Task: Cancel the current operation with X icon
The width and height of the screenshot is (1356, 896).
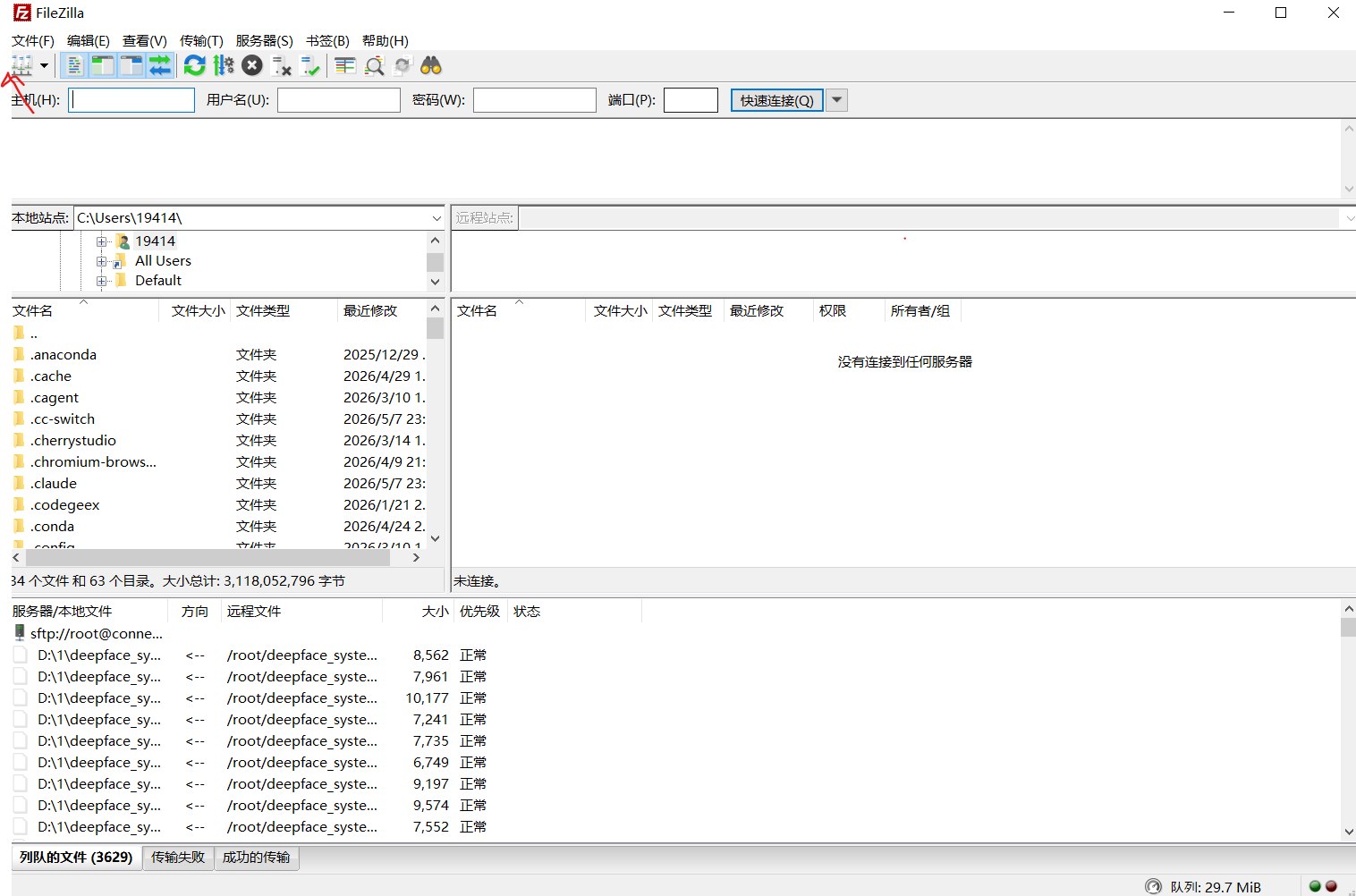Action: coord(252,65)
